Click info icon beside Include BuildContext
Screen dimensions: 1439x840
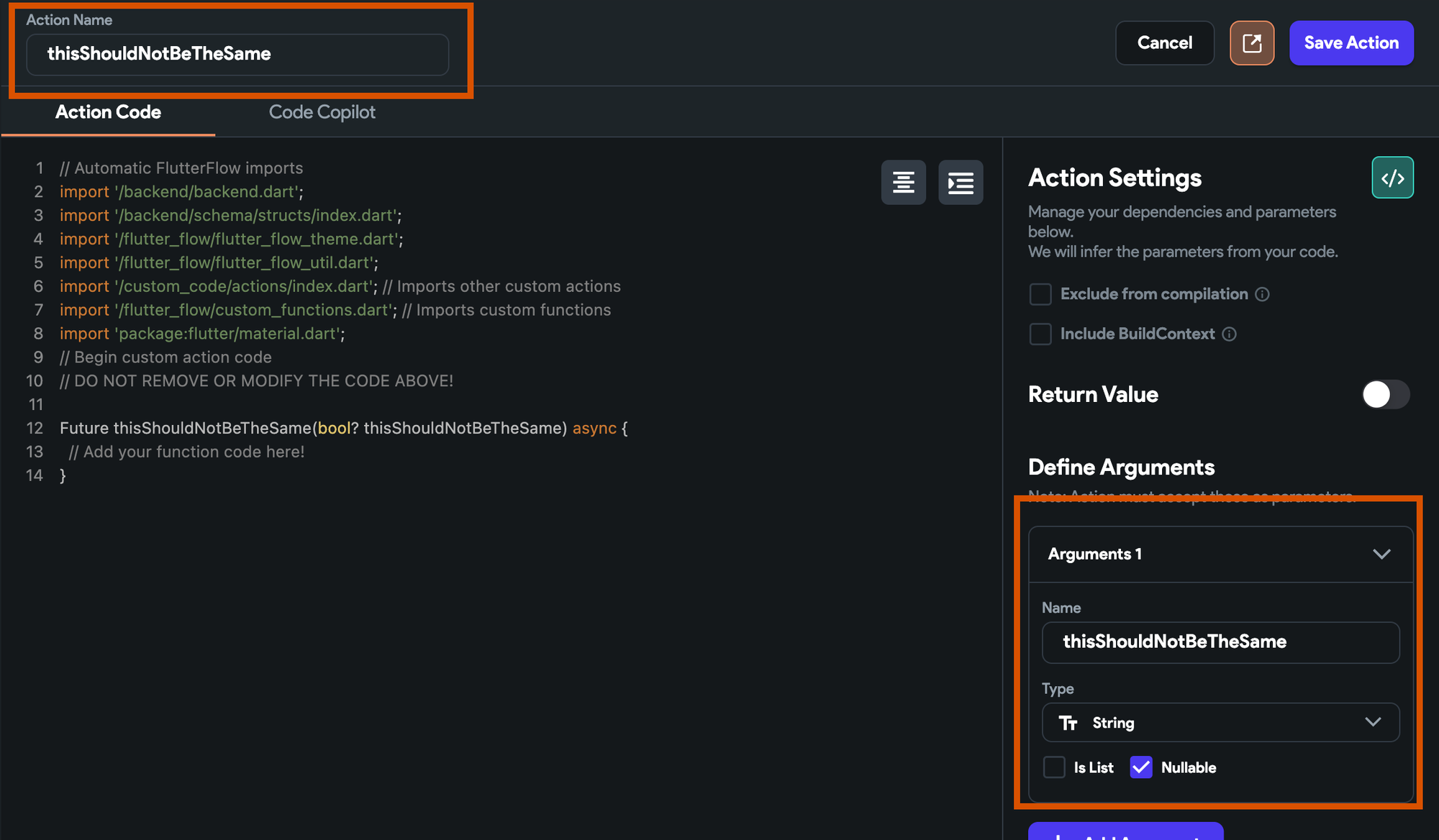pos(1230,334)
